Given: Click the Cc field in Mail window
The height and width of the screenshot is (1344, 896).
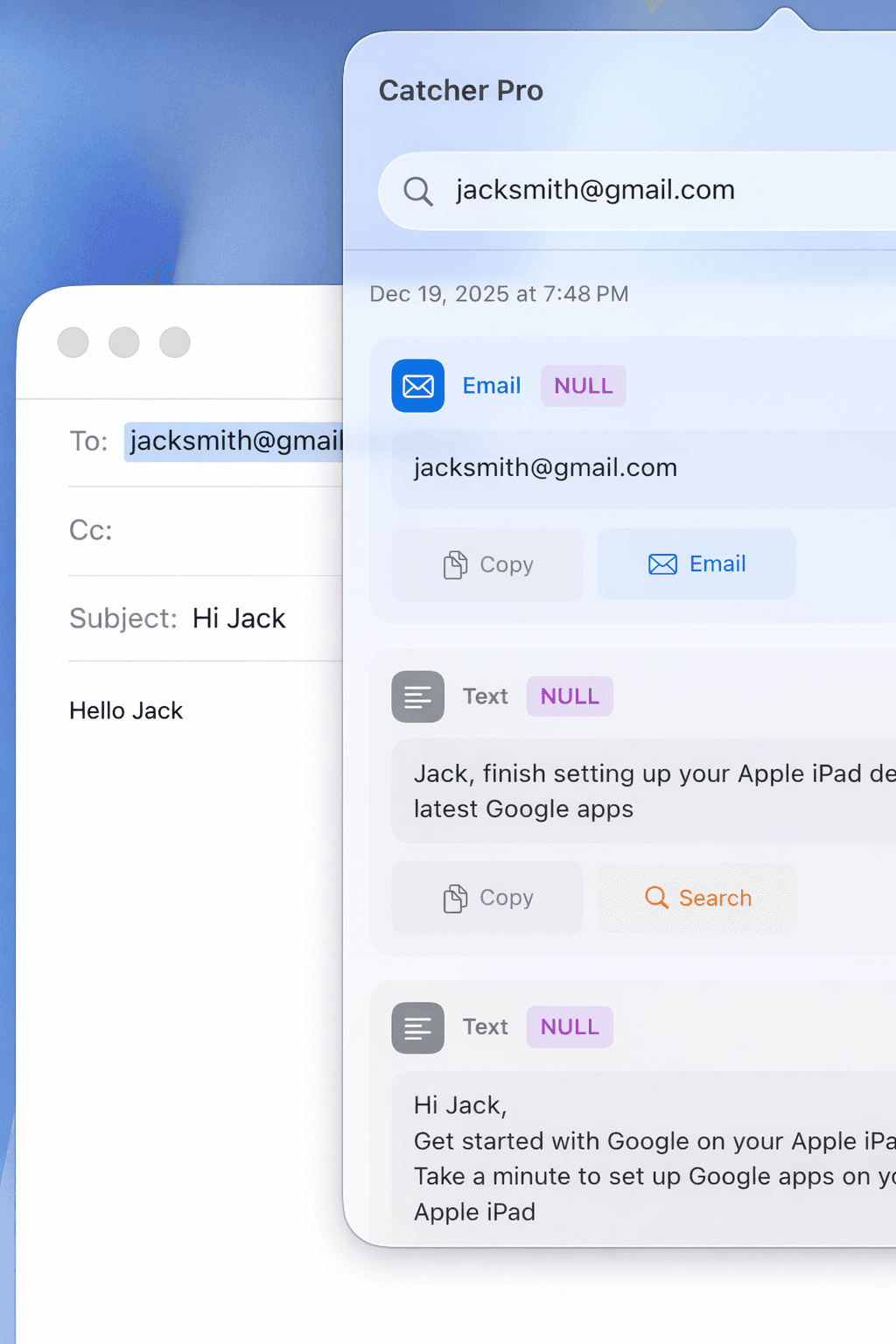Looking at the screenshot, I should point(206,531).
